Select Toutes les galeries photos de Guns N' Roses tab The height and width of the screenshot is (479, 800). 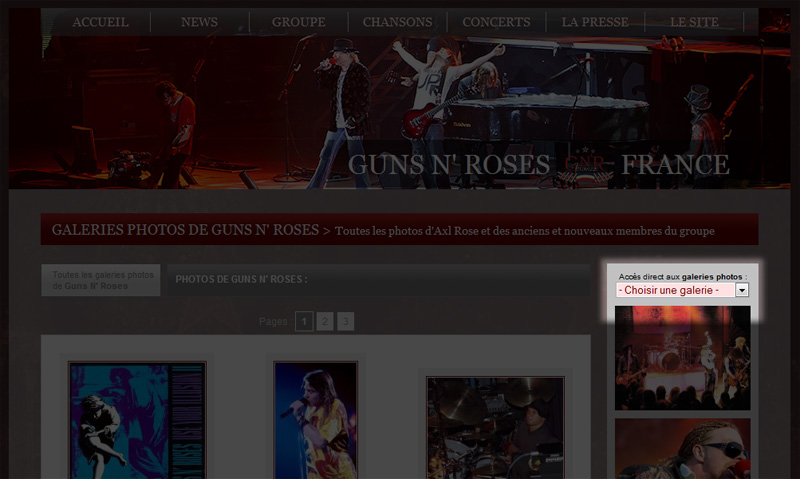click(101, 280)
